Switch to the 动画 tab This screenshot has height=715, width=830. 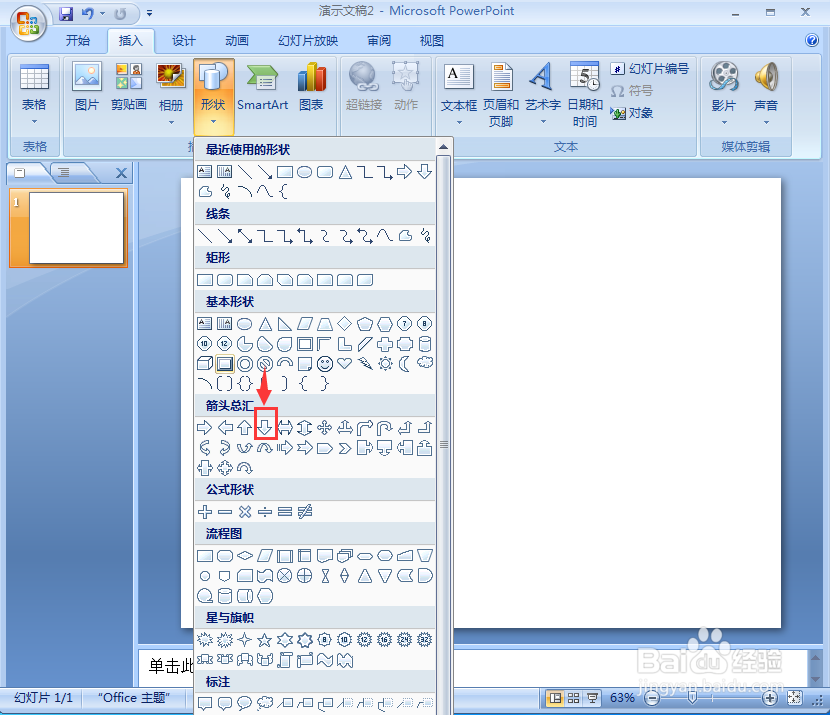(237, 41)
